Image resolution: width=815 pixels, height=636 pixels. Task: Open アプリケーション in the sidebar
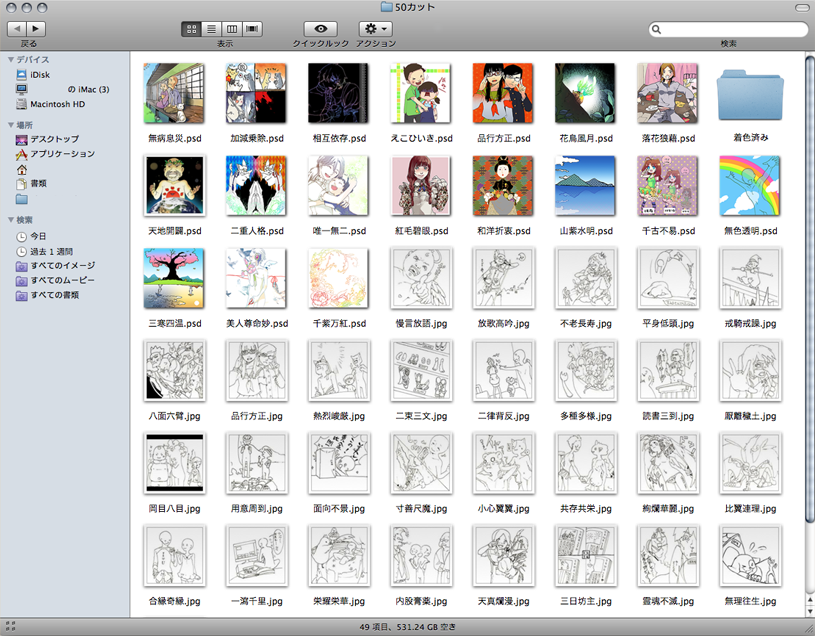click(55, 154)
